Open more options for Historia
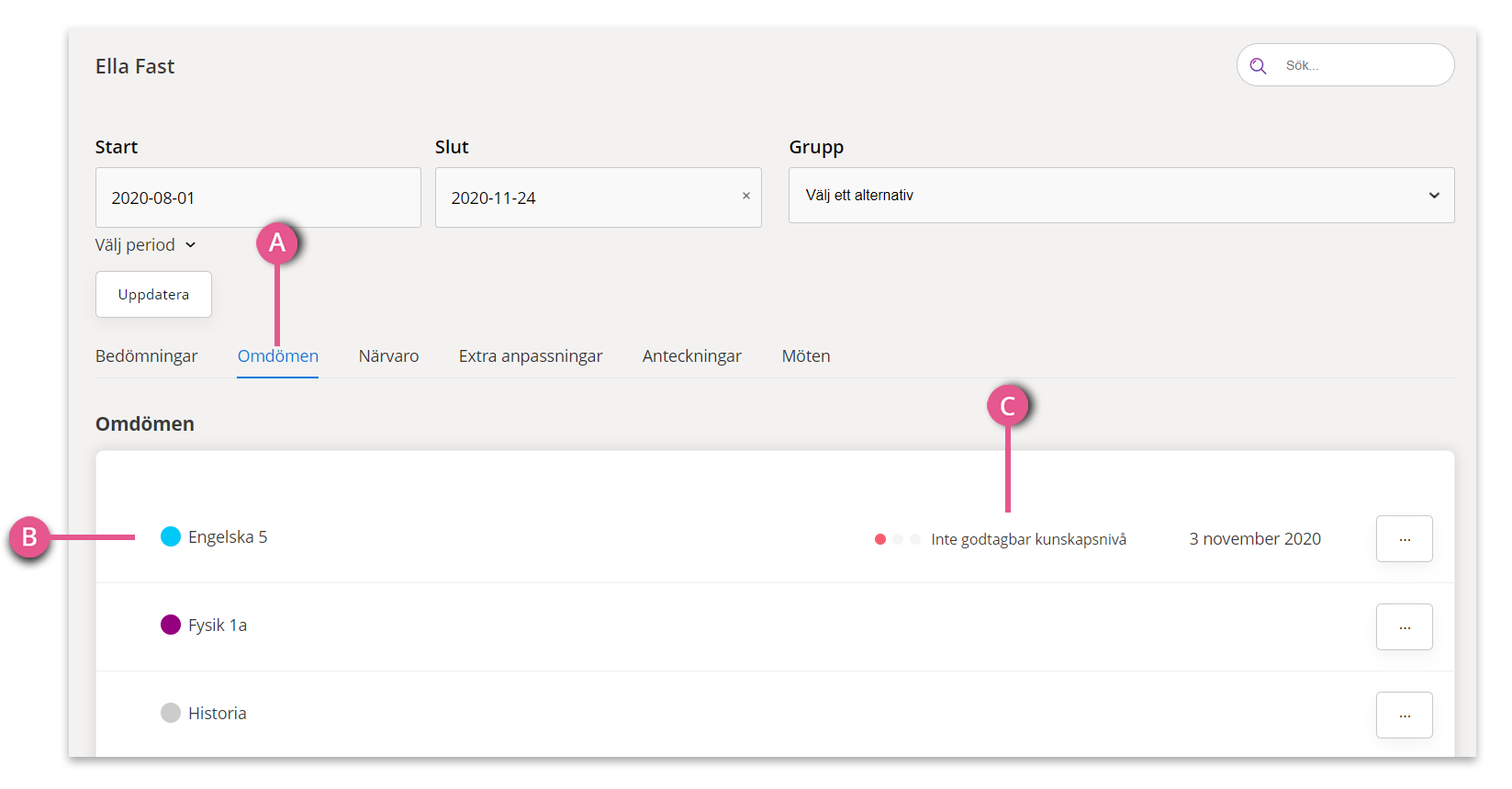This screenshot has width=1512, height=789. [x=1404, y=715]
